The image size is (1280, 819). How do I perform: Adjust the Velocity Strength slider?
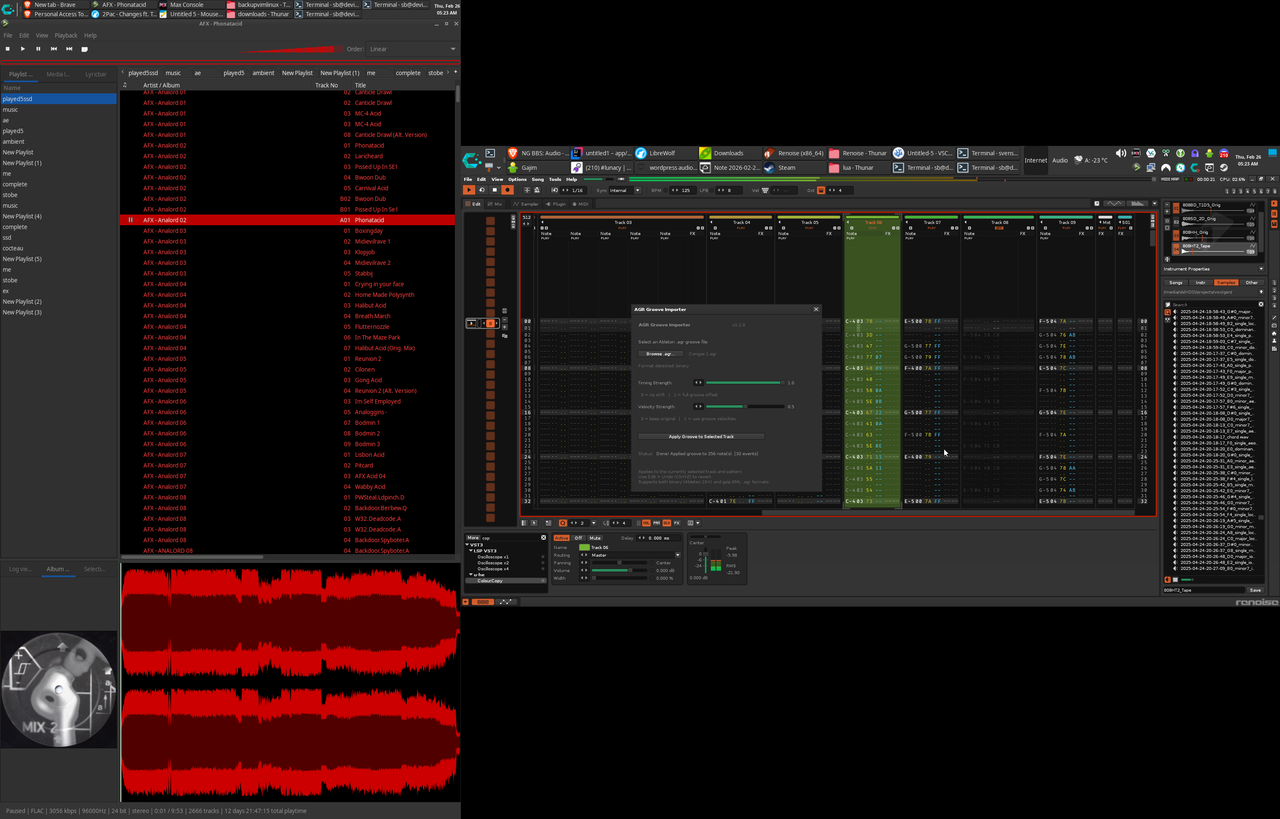744,406
